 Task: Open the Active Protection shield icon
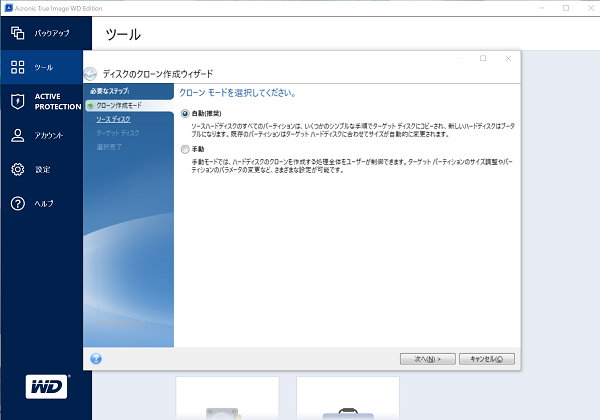17,101
